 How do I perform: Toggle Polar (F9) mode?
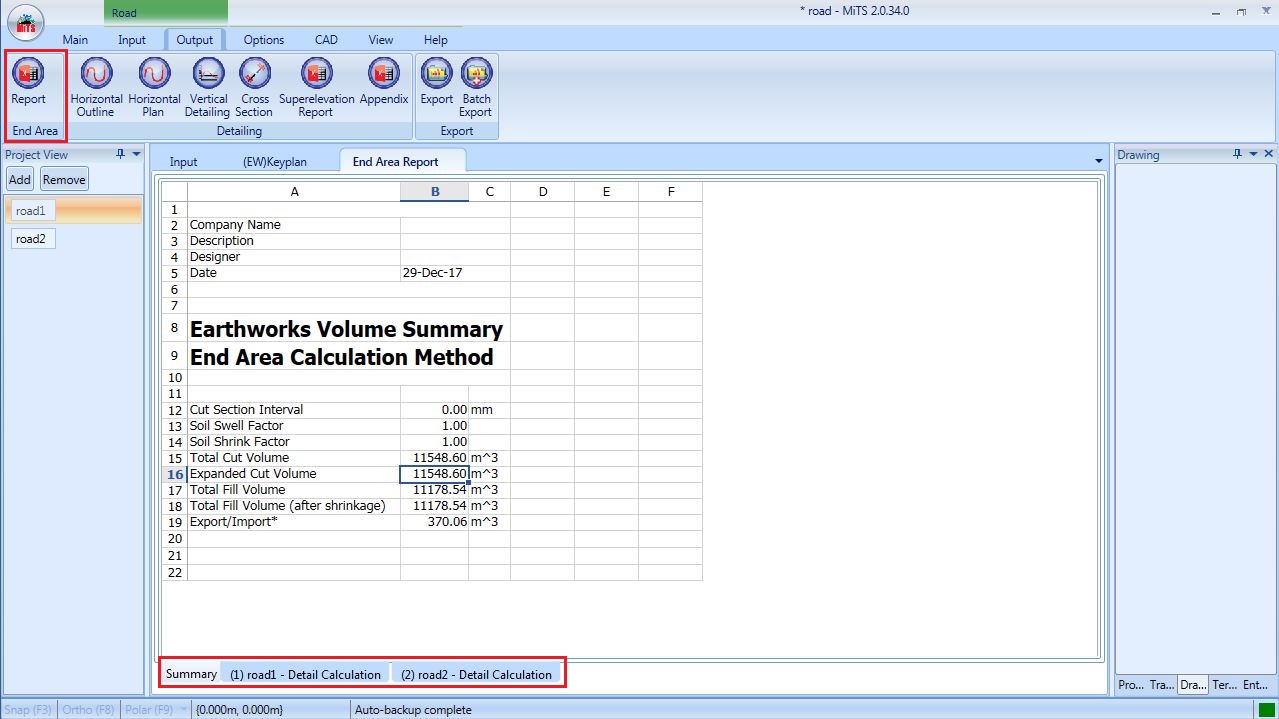point(151,709)
